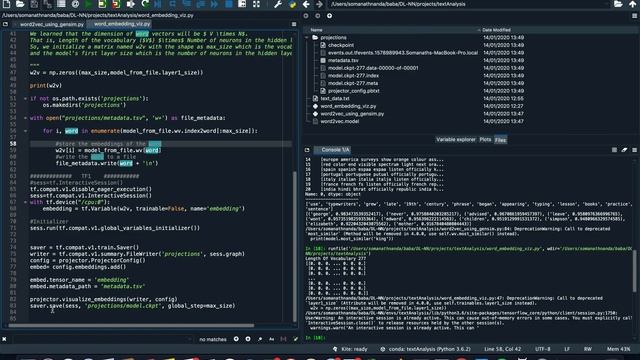Select text_data.txt in file list
The image size is (640, 360).
[335, 98]
